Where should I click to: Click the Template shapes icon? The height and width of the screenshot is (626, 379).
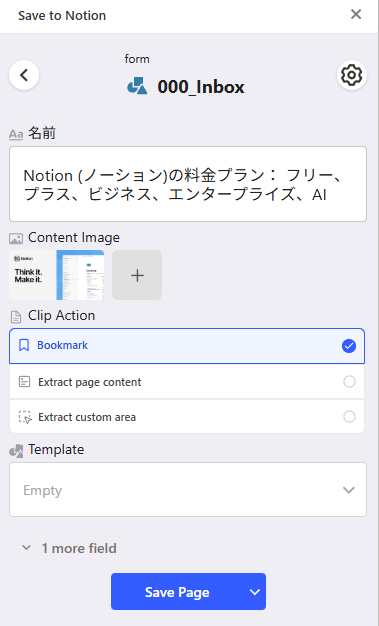16,451
